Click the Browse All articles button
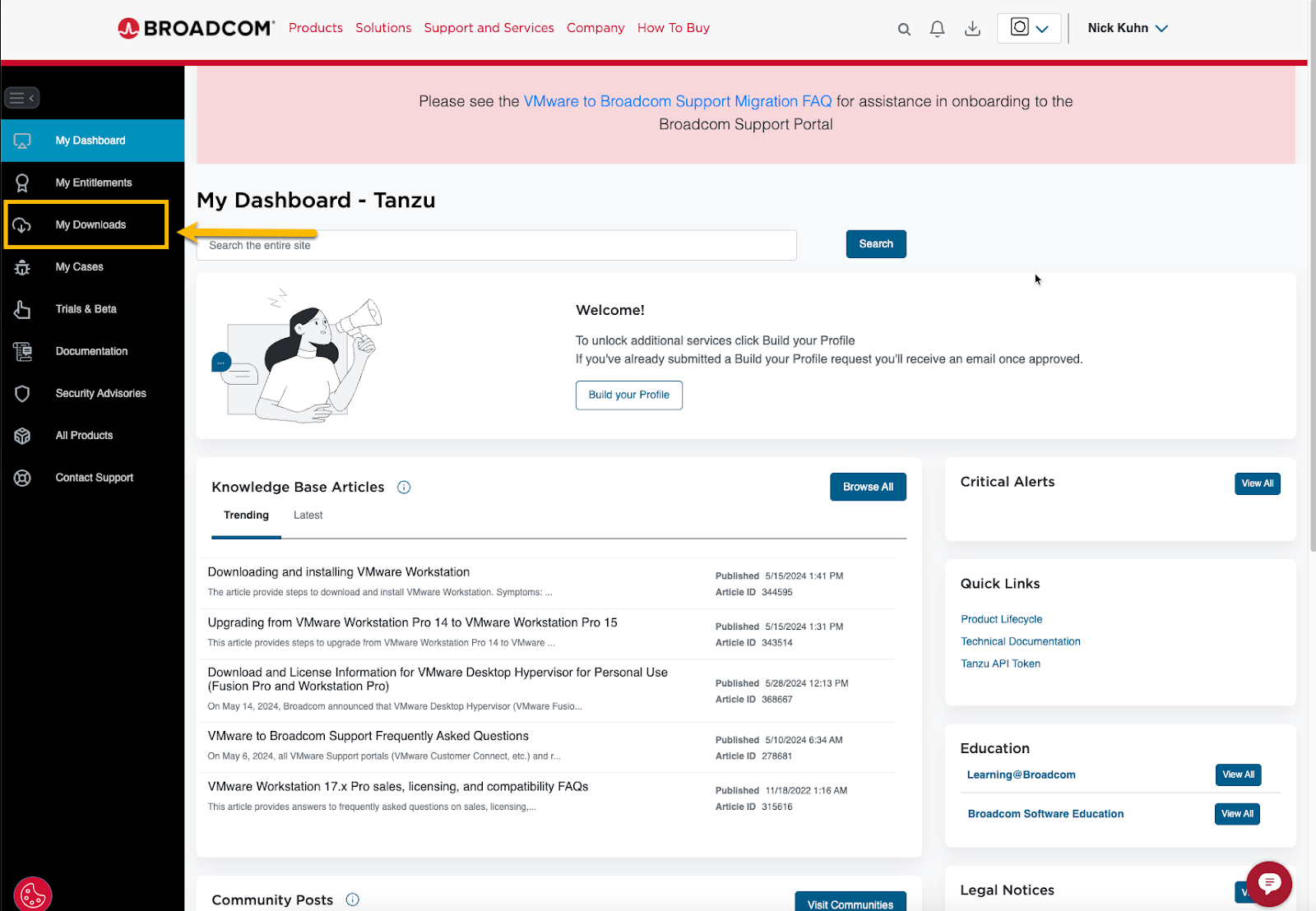This screenshot has height=911, width=1316. [x=868, y=487]
